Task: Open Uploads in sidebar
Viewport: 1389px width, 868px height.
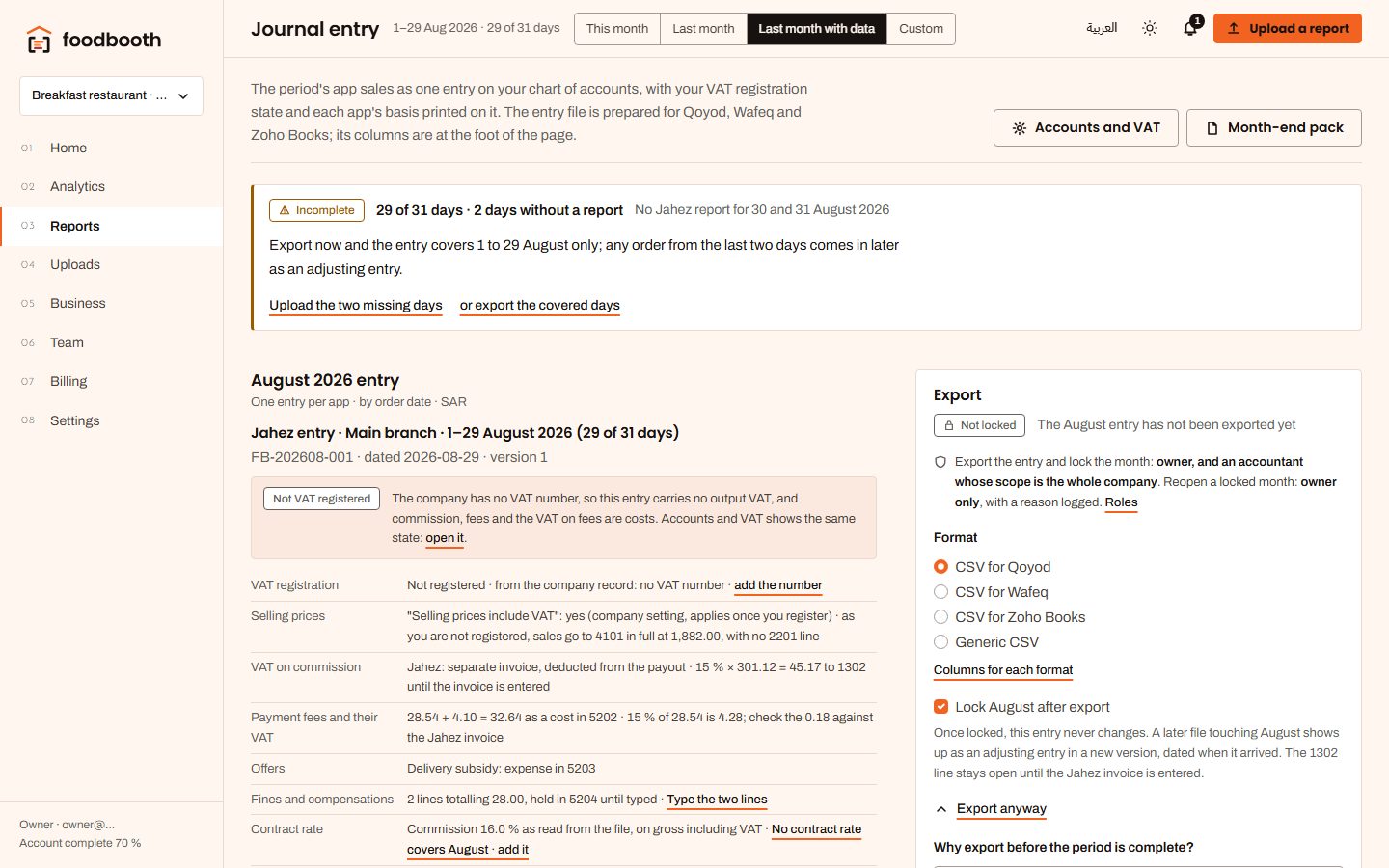Action: (x=111, y=264)
